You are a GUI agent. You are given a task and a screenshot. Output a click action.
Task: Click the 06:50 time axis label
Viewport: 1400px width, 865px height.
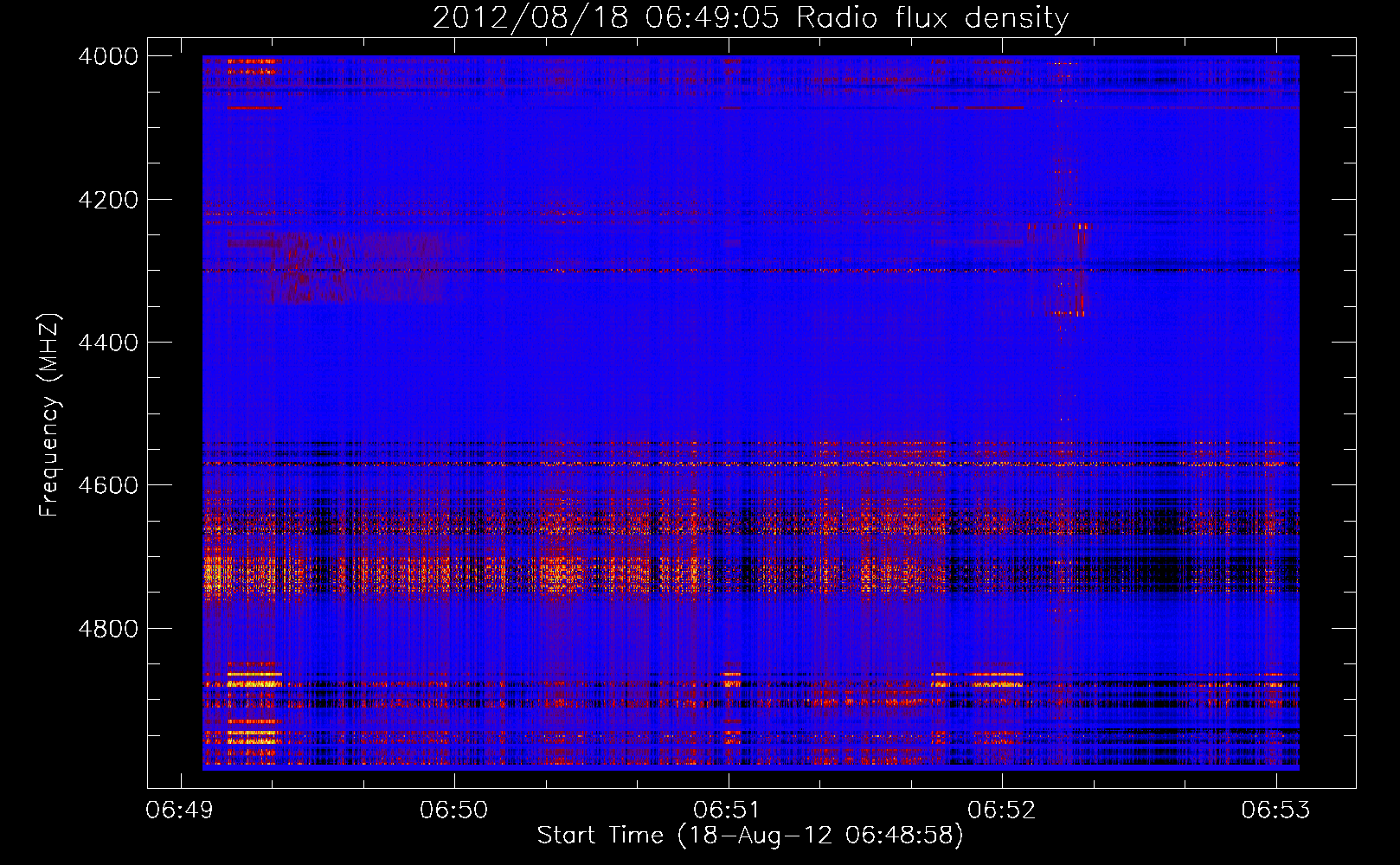(x=454, y=811)
